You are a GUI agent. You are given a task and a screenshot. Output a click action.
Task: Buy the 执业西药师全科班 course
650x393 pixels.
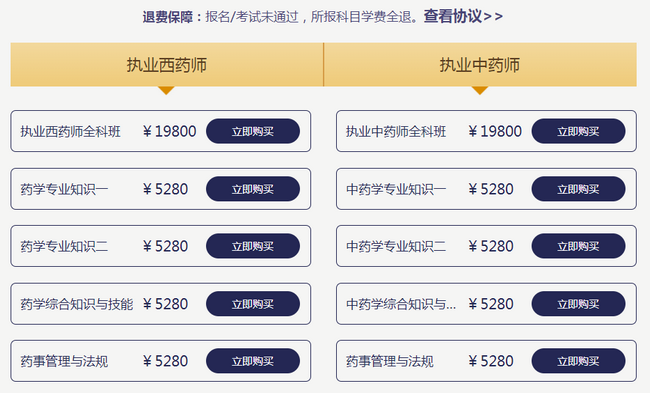(x=253, y=131)
